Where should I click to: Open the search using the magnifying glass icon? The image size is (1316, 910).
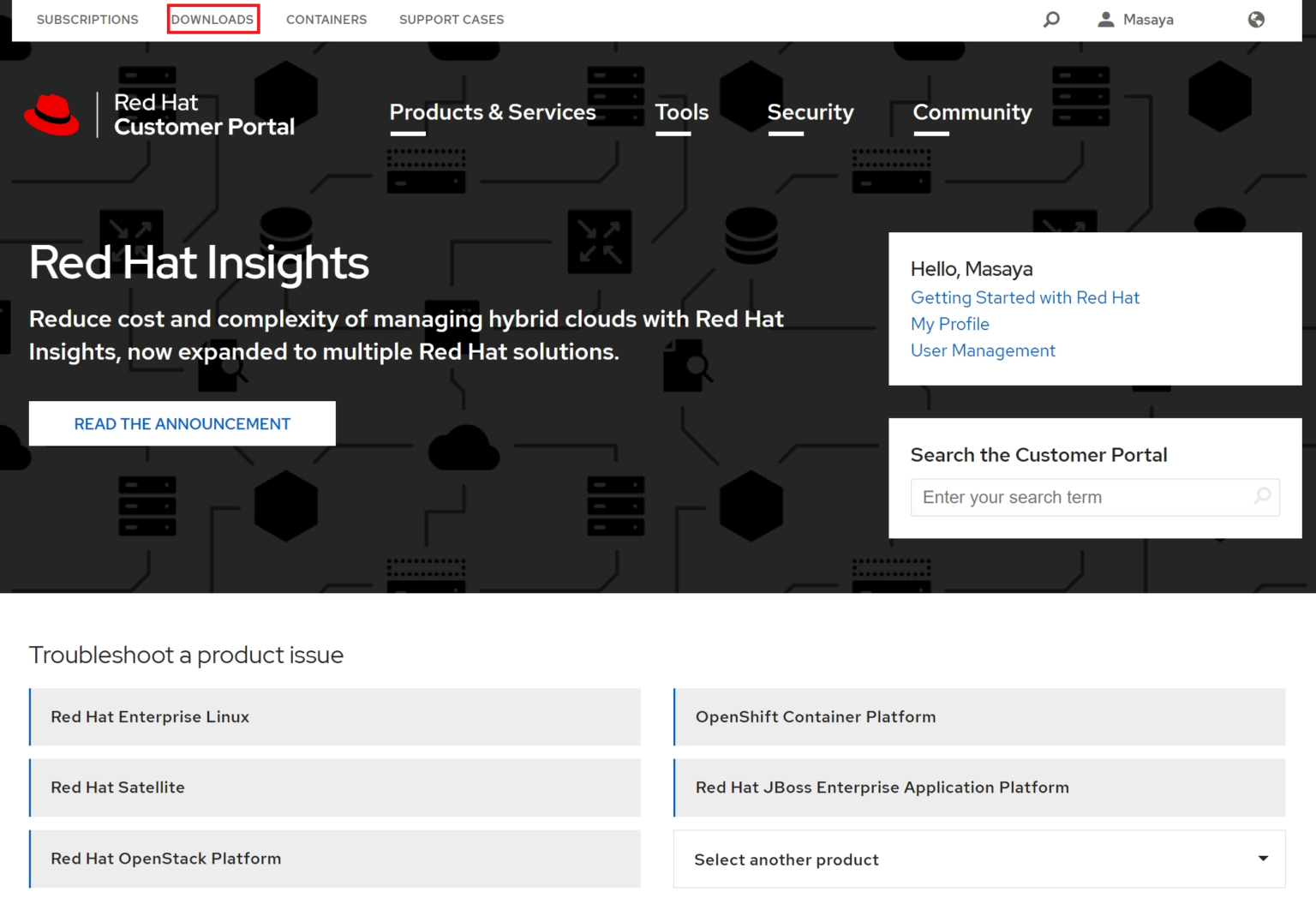(1050, 19)
